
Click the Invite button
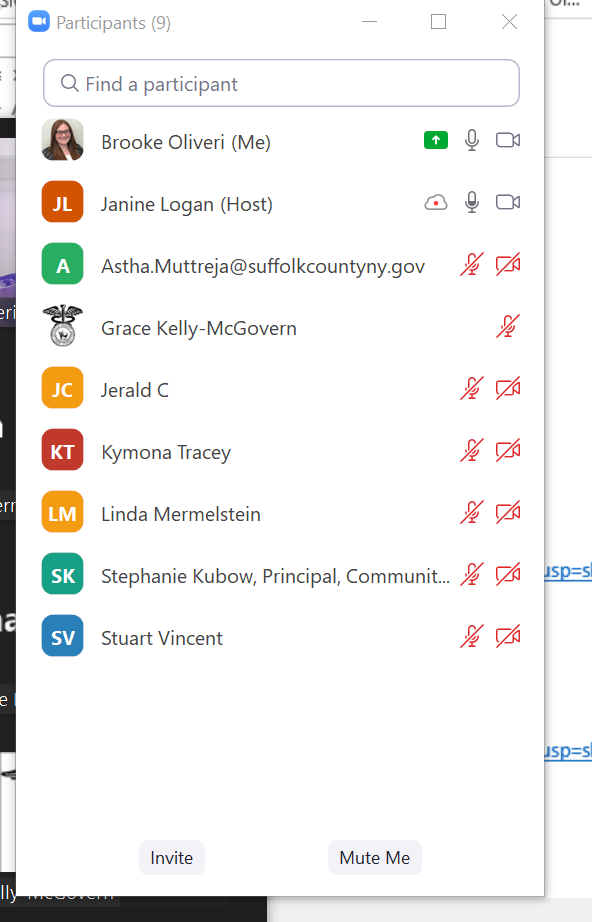point(172,858)
